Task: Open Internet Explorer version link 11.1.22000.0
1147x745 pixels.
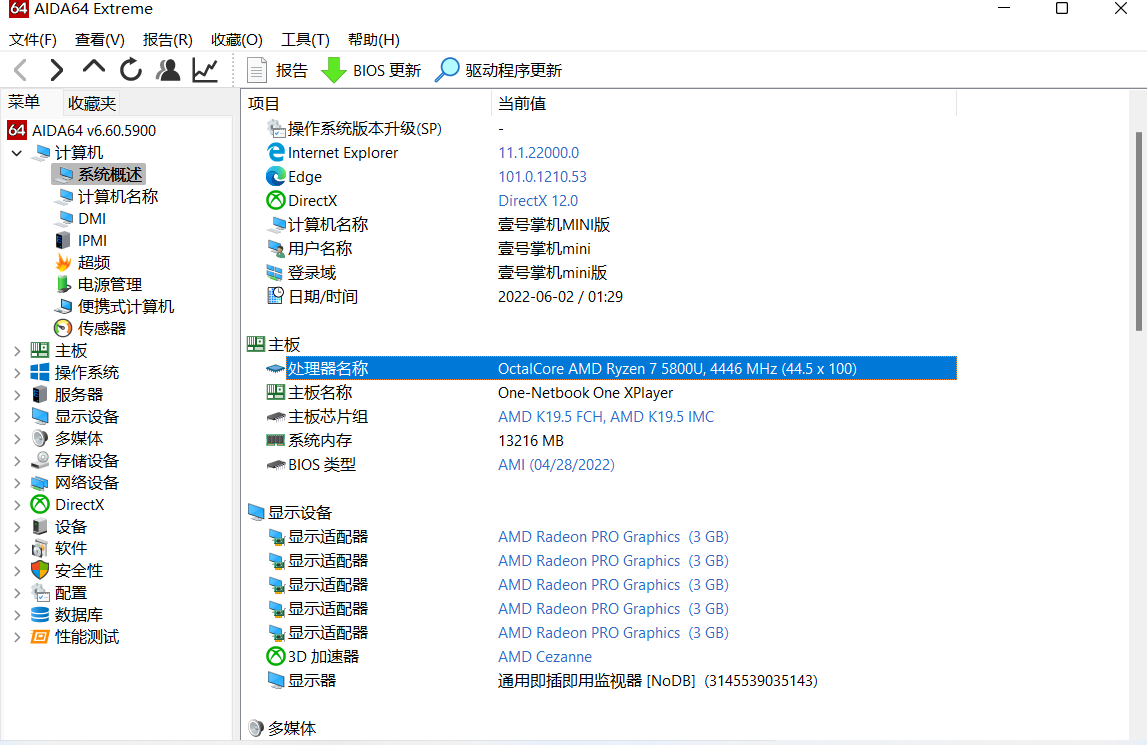Action: (538, 153)
